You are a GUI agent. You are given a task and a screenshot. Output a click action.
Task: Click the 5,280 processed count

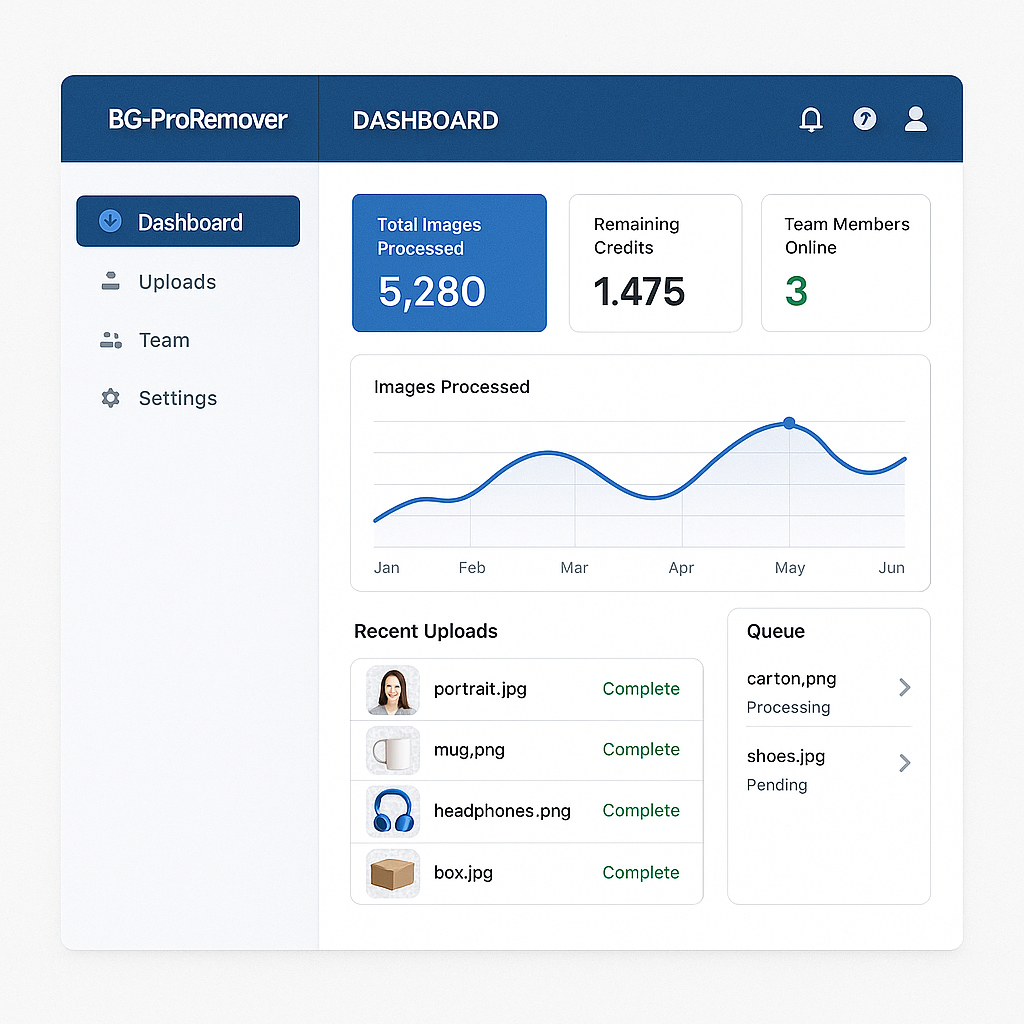[432, 291]
